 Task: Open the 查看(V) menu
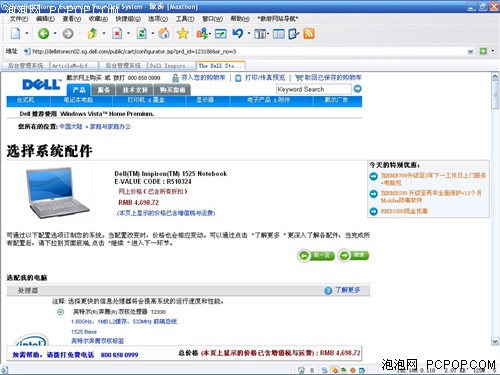click(72, 19)
